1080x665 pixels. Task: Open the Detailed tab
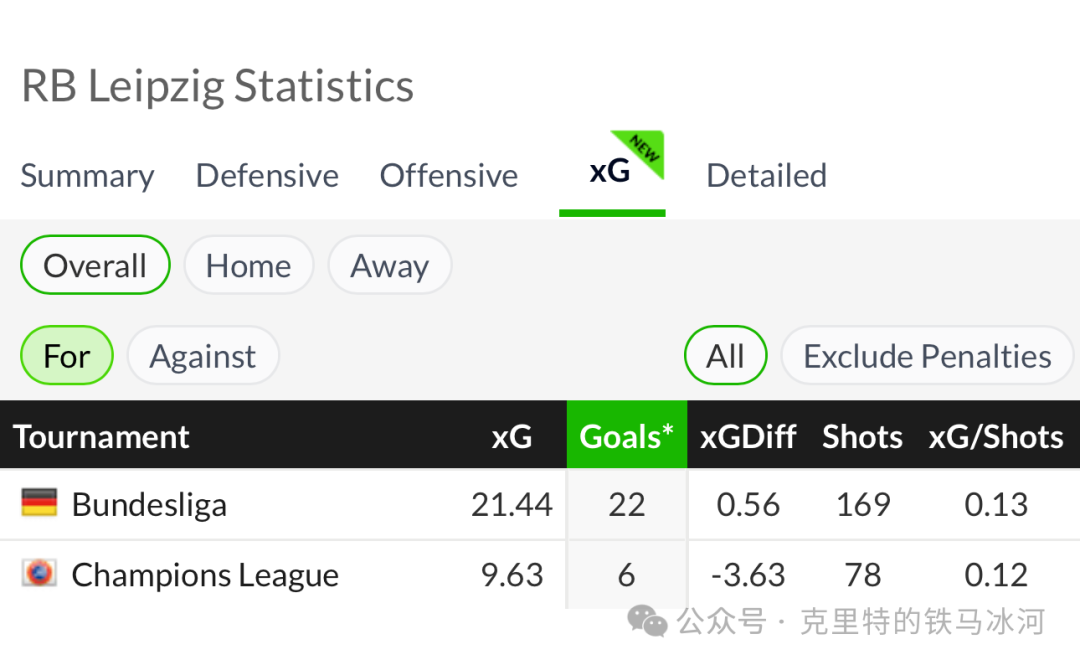pos(767,176)
